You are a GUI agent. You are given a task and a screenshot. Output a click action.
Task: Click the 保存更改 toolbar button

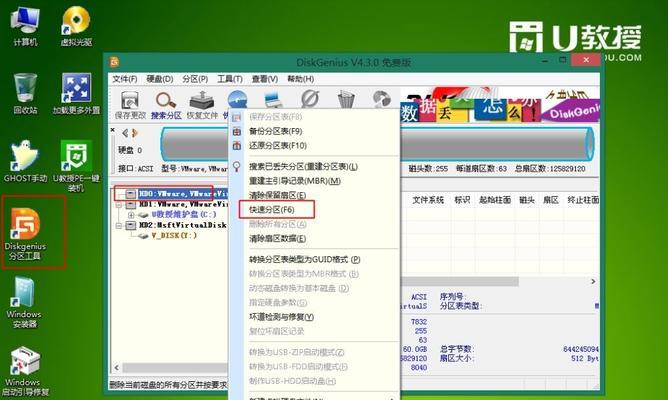[130, 105]
